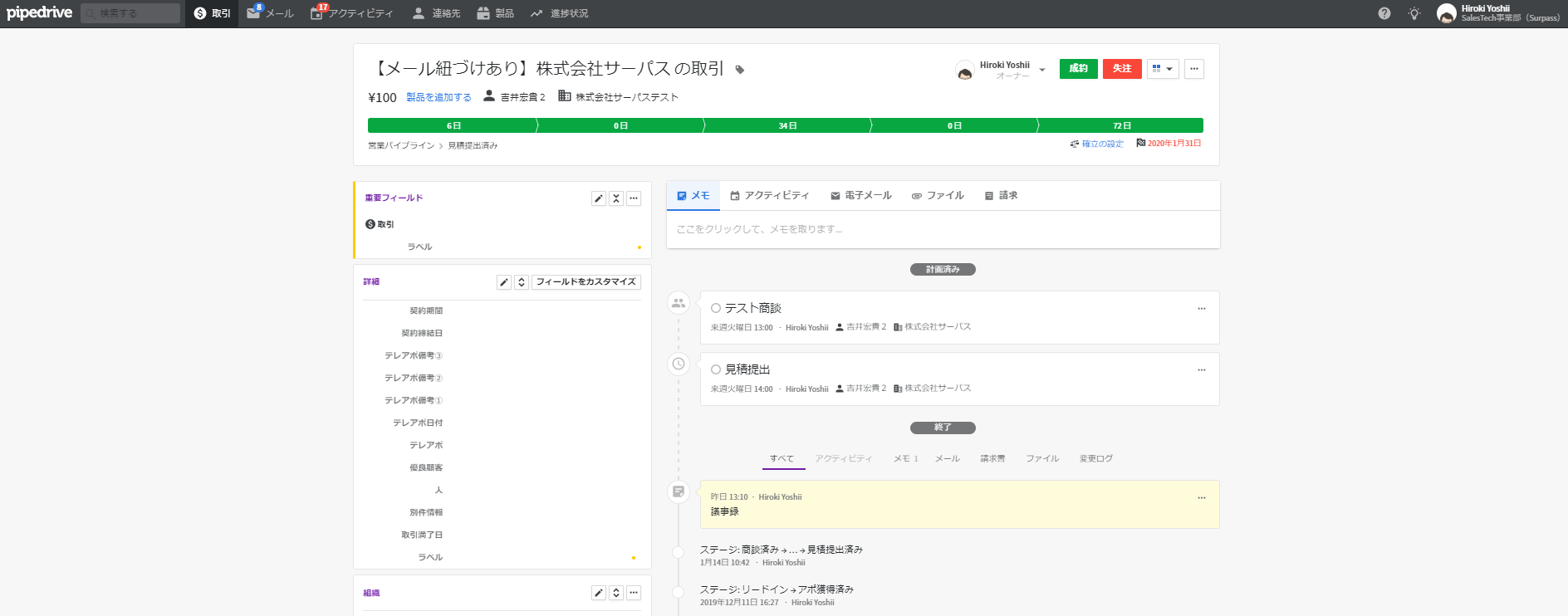Click the clock icon beside 見積提出
Viewport: 1568px width, 616px height.
[679, 364]
